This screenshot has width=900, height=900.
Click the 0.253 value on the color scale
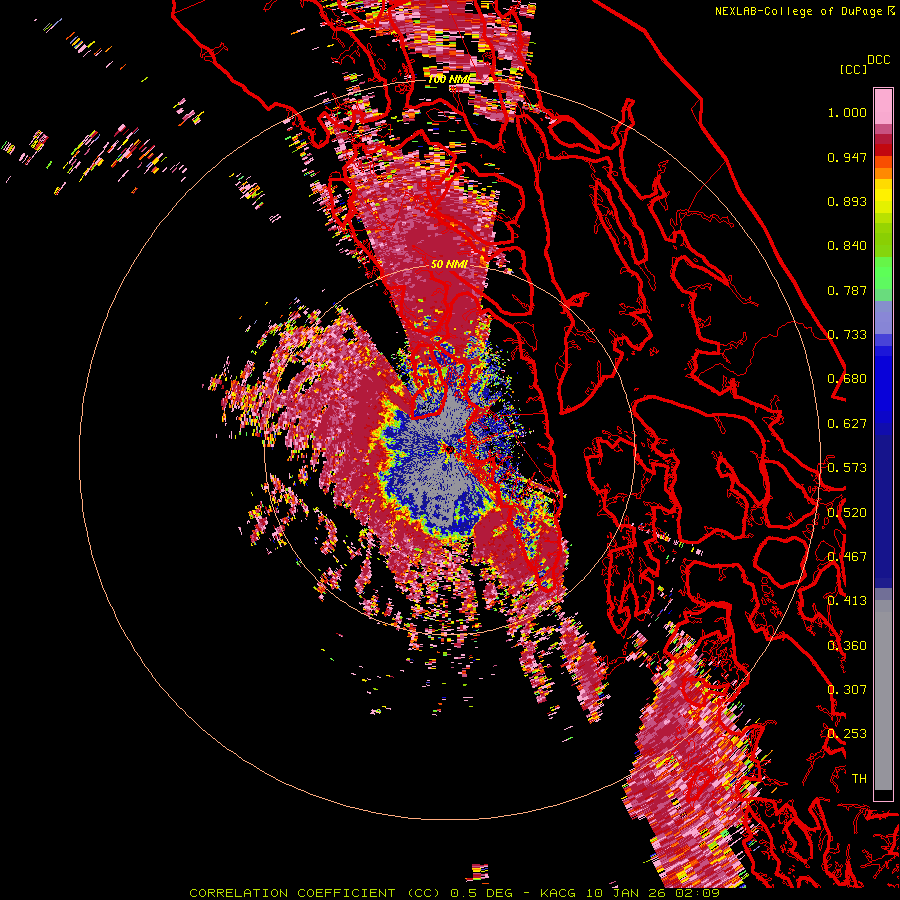pyautogui.click(x=847, y=734)
